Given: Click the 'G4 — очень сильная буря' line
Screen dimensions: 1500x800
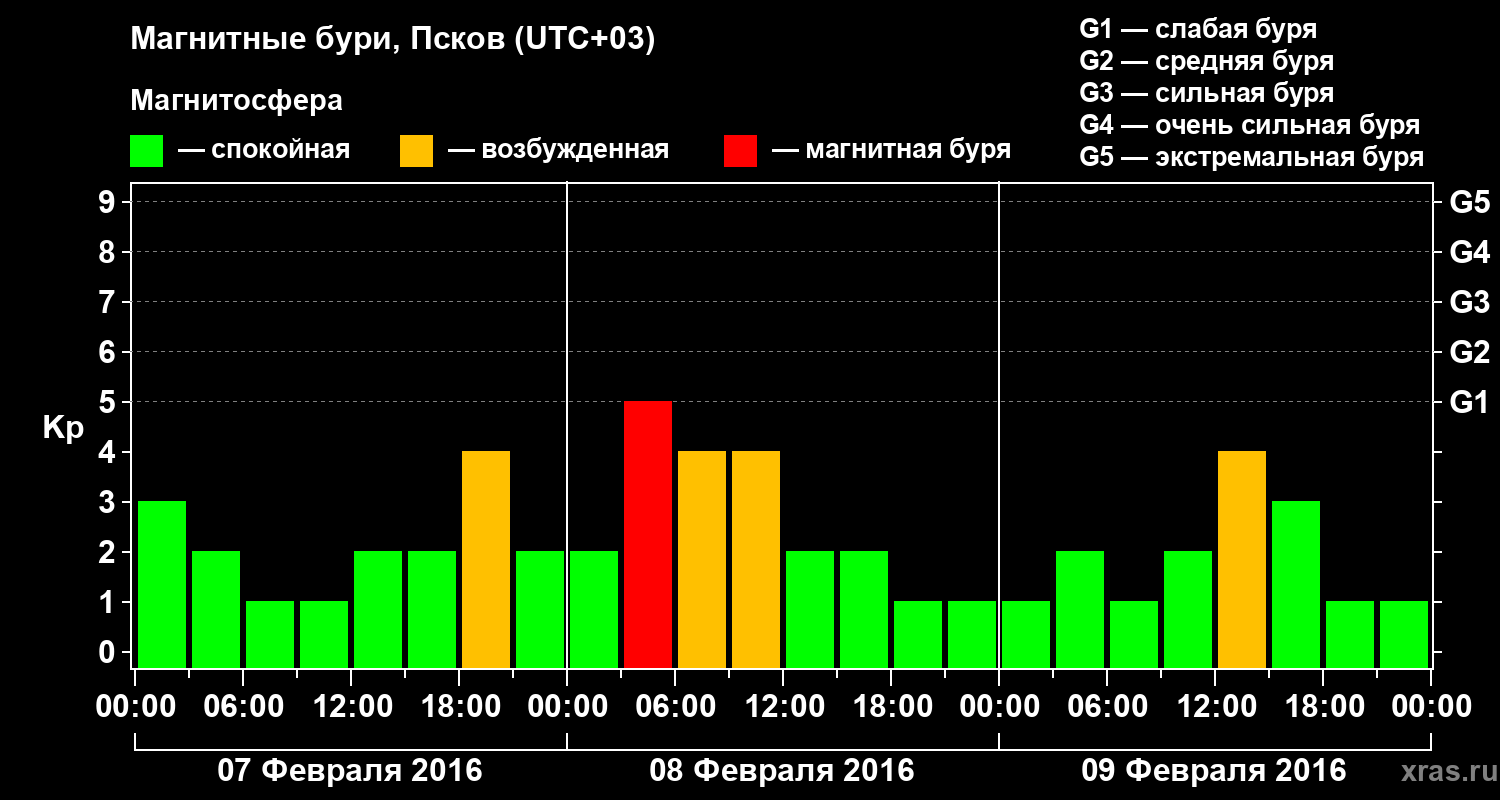Looking at the screenshot, I should [x=1249, y=125].
